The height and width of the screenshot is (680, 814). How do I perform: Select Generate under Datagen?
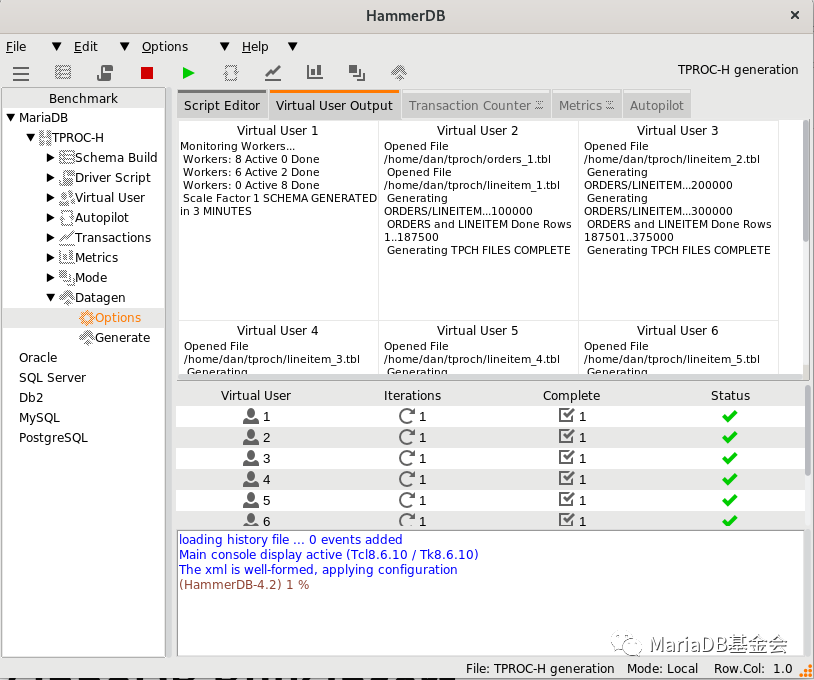coord(119,337)
